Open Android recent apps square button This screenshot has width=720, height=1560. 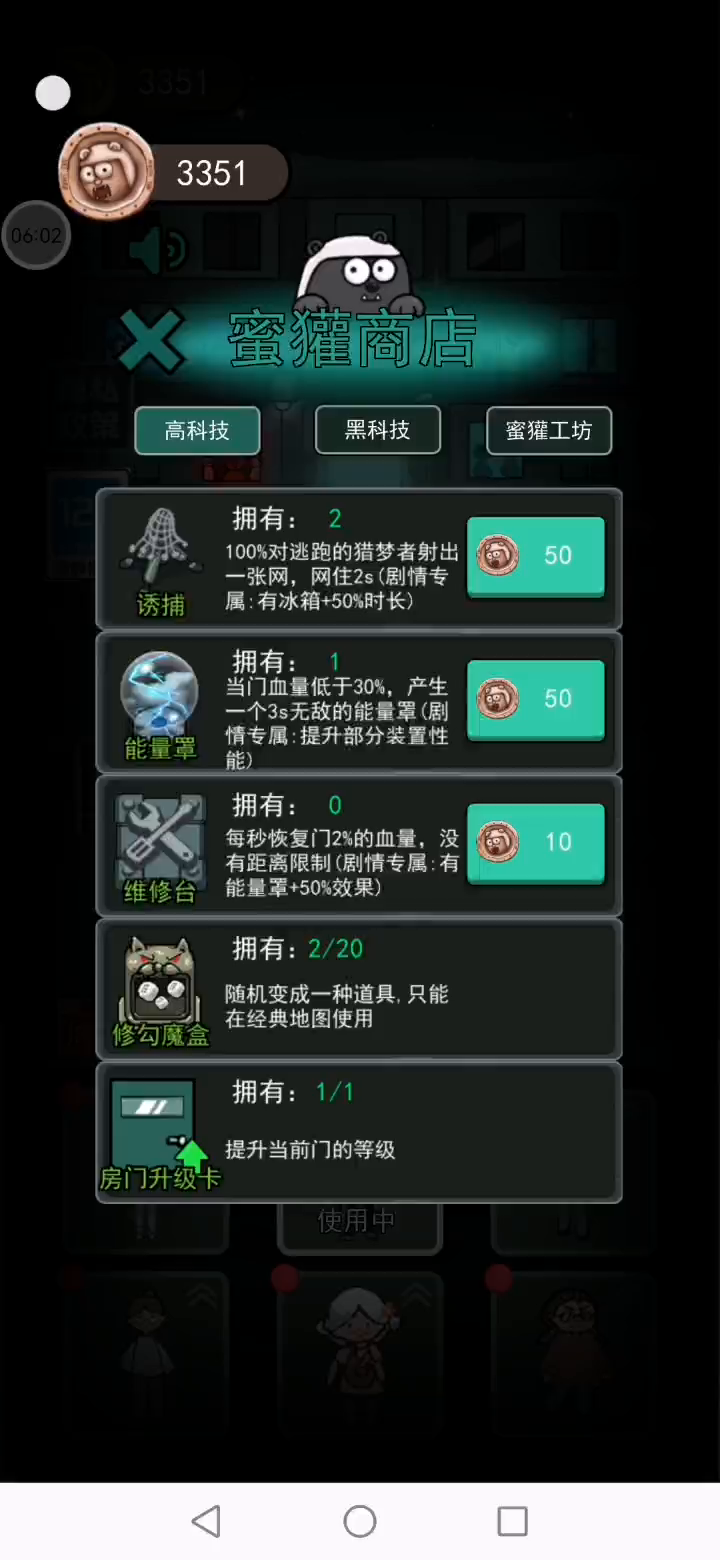coord(512,1521)
